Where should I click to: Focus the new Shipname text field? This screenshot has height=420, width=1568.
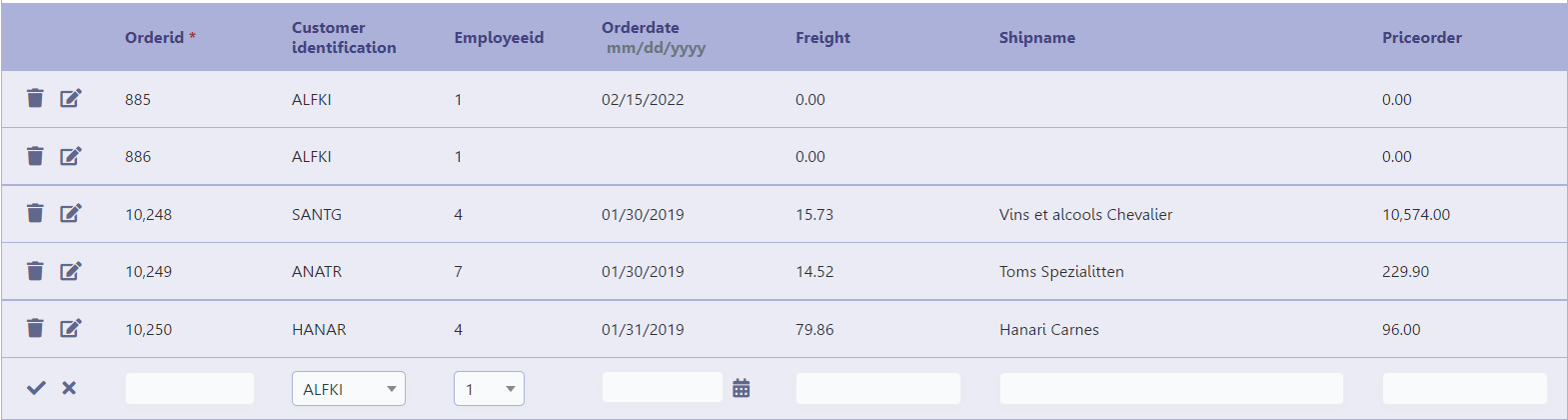coord(1170,388)
